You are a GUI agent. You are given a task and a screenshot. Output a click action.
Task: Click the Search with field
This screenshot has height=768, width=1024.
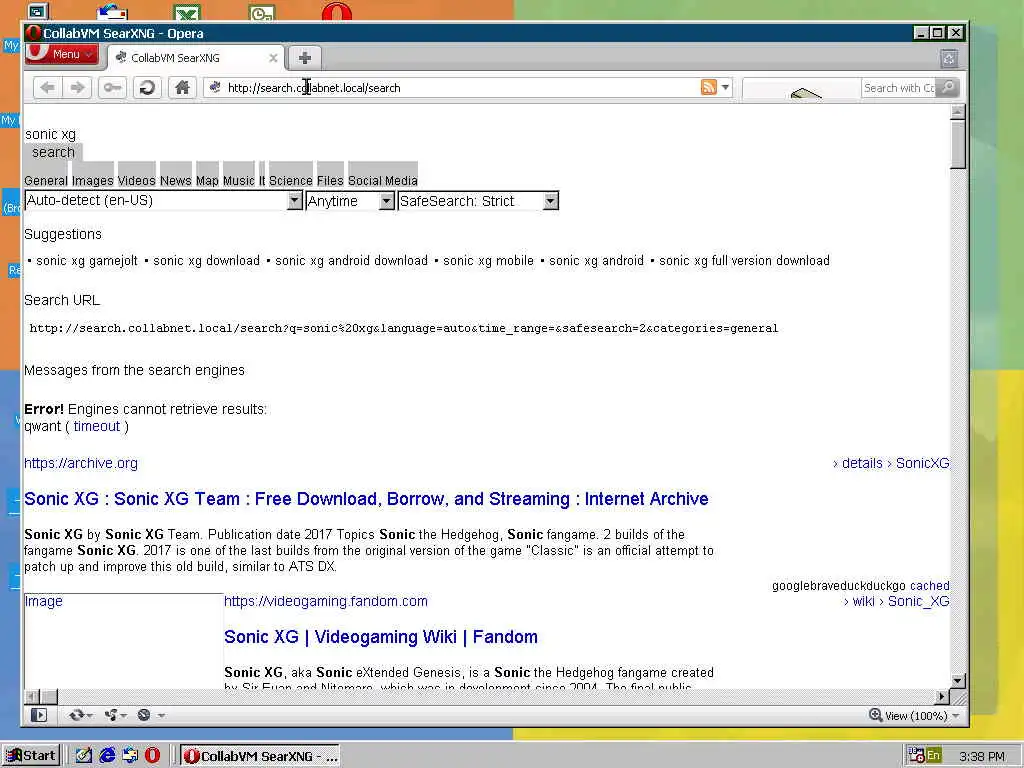pyautogui.click(x=898, y=88)
